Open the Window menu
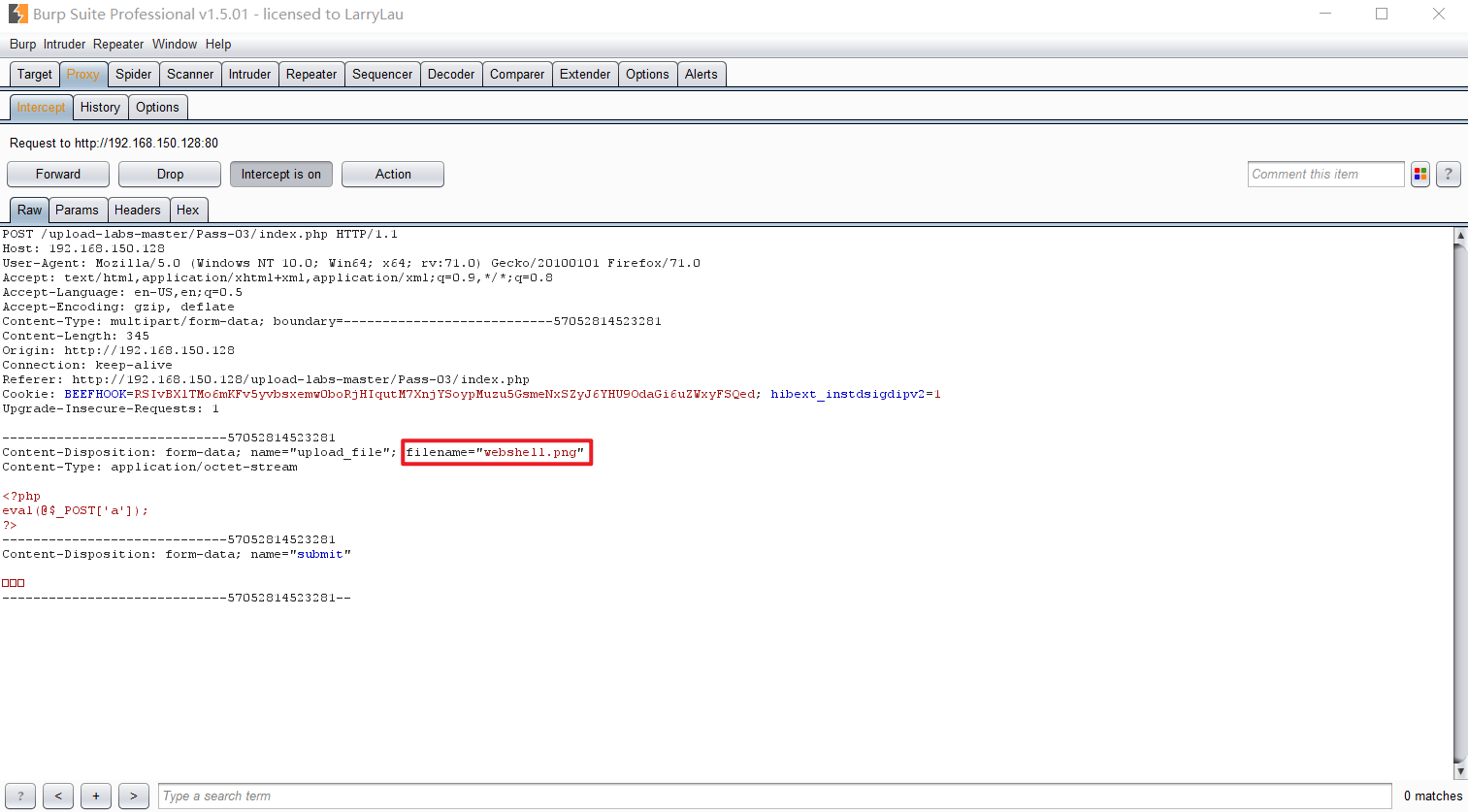 pos(175,44)
